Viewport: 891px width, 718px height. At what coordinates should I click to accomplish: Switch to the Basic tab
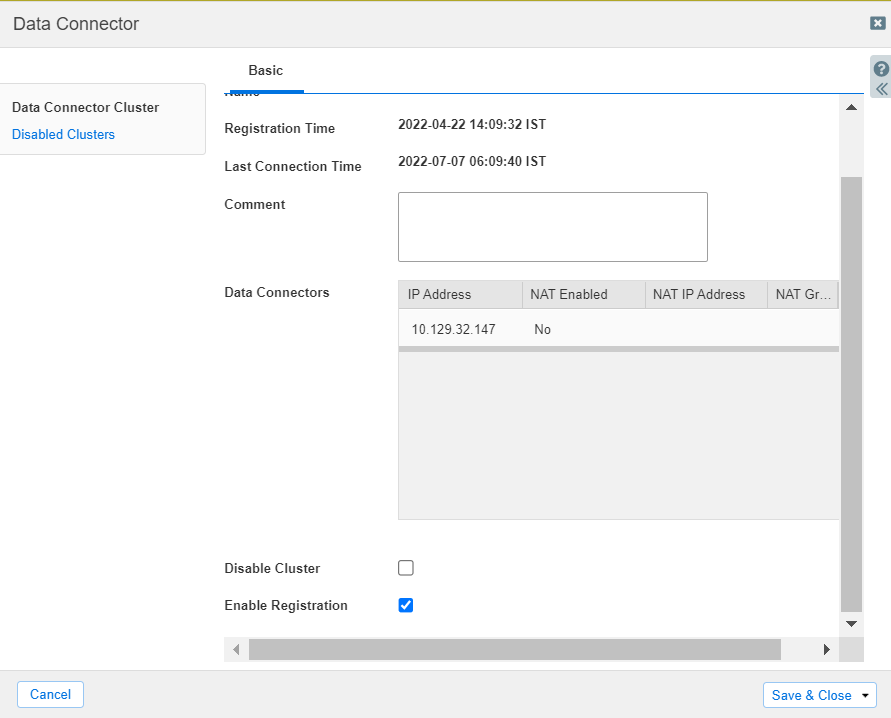(x=265, y=70)
